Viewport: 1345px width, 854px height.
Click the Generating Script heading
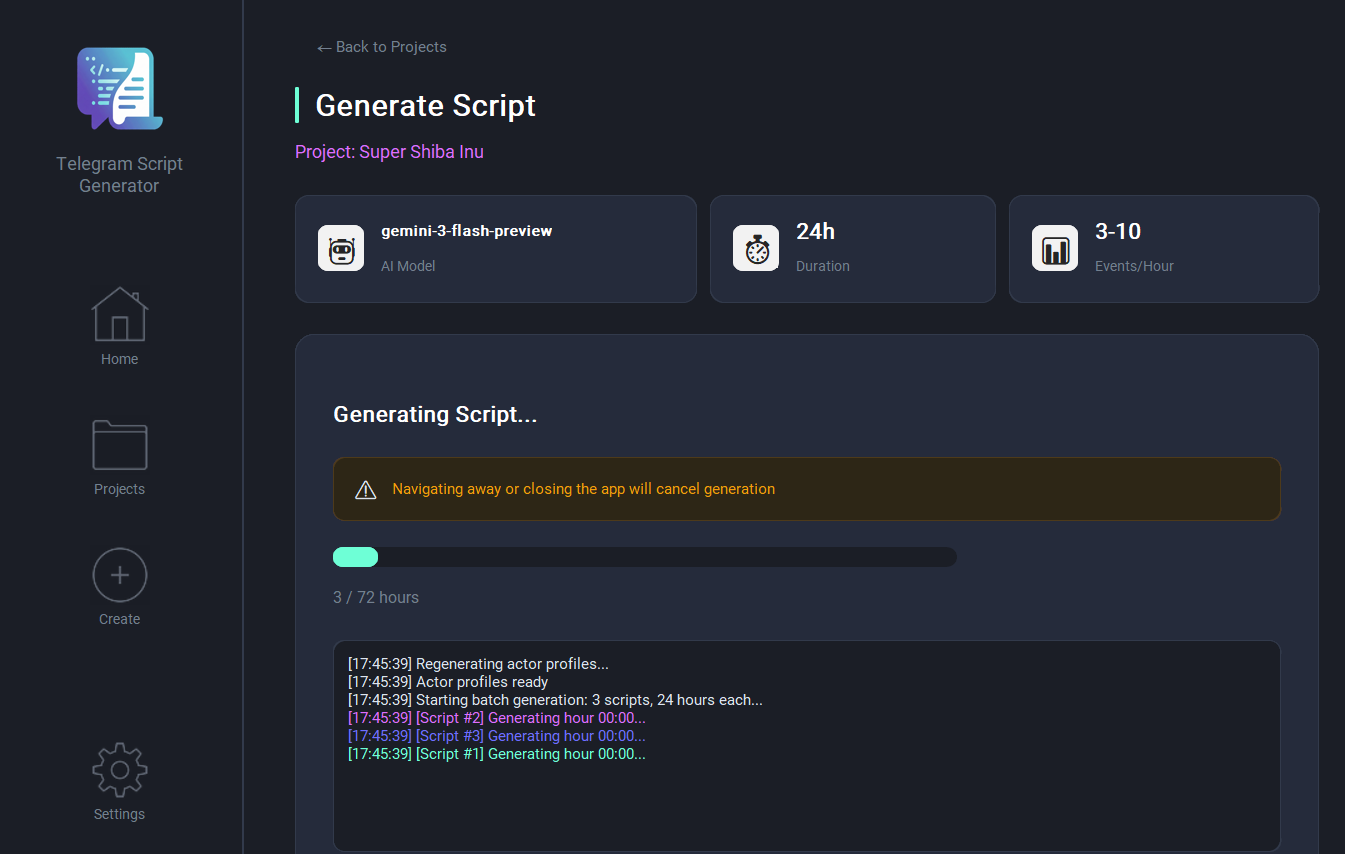coord(434,414)
